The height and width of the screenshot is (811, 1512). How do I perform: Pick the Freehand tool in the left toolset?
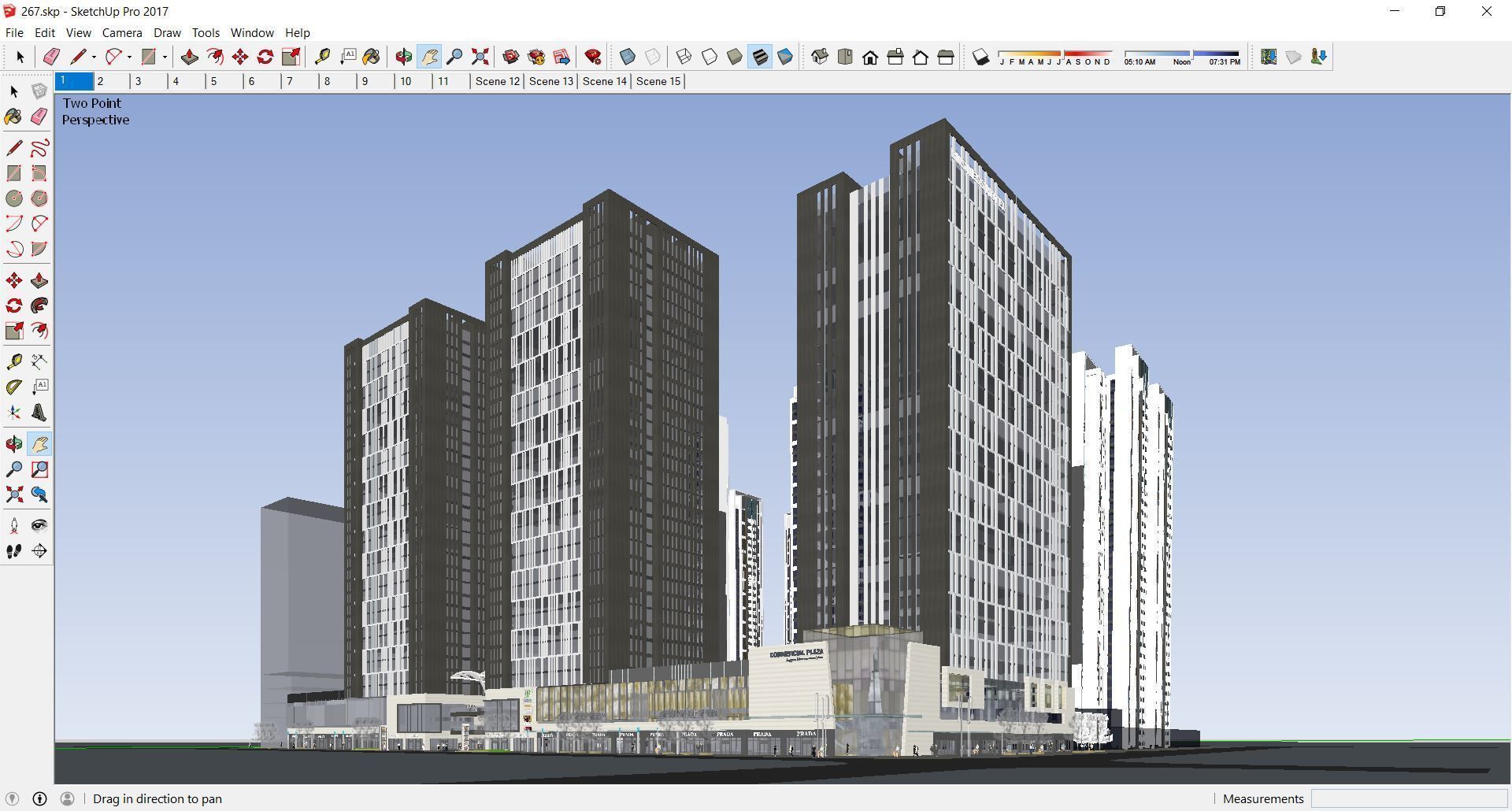(39, 148)
